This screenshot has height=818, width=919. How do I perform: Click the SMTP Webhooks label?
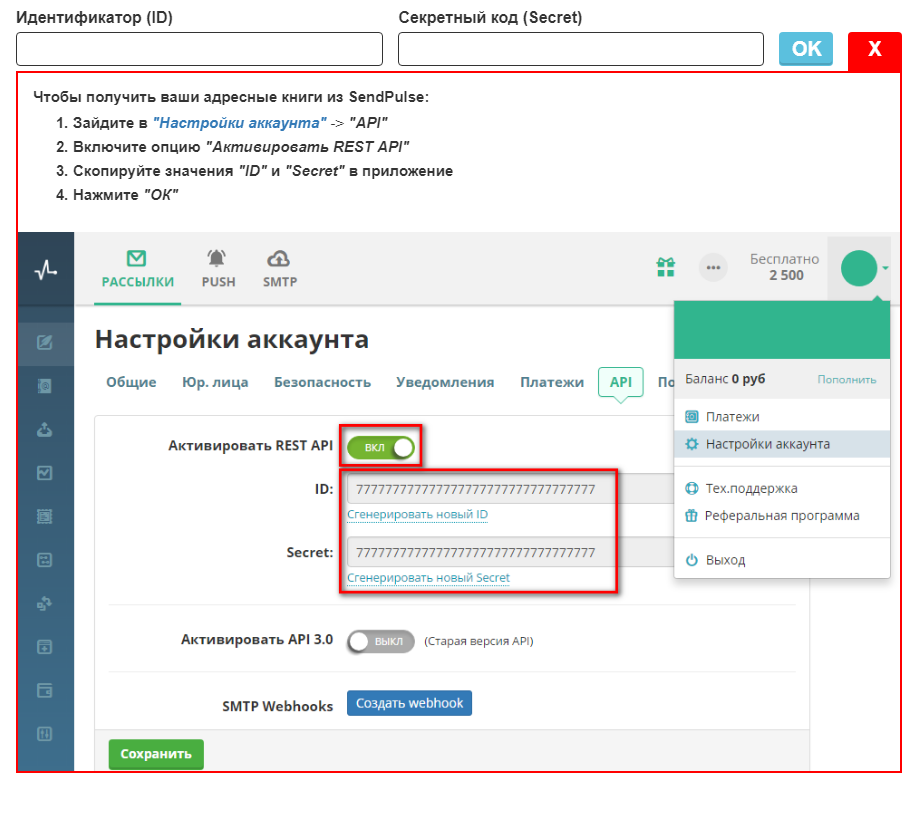[277, 706]
